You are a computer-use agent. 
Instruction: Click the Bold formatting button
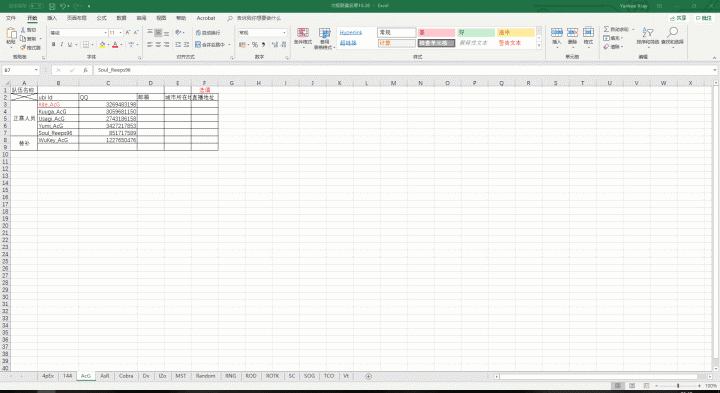tap(54, 45)
